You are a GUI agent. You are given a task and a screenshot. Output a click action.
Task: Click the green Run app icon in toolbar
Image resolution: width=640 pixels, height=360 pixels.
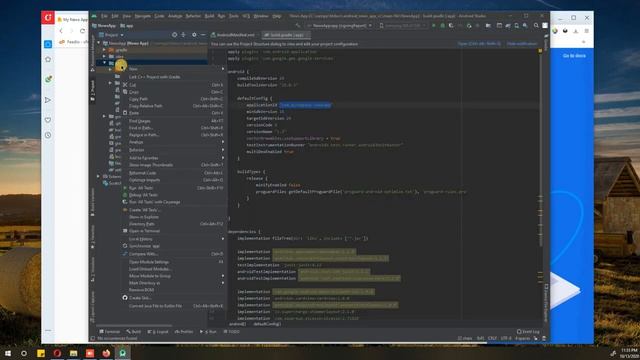(433, 26)
